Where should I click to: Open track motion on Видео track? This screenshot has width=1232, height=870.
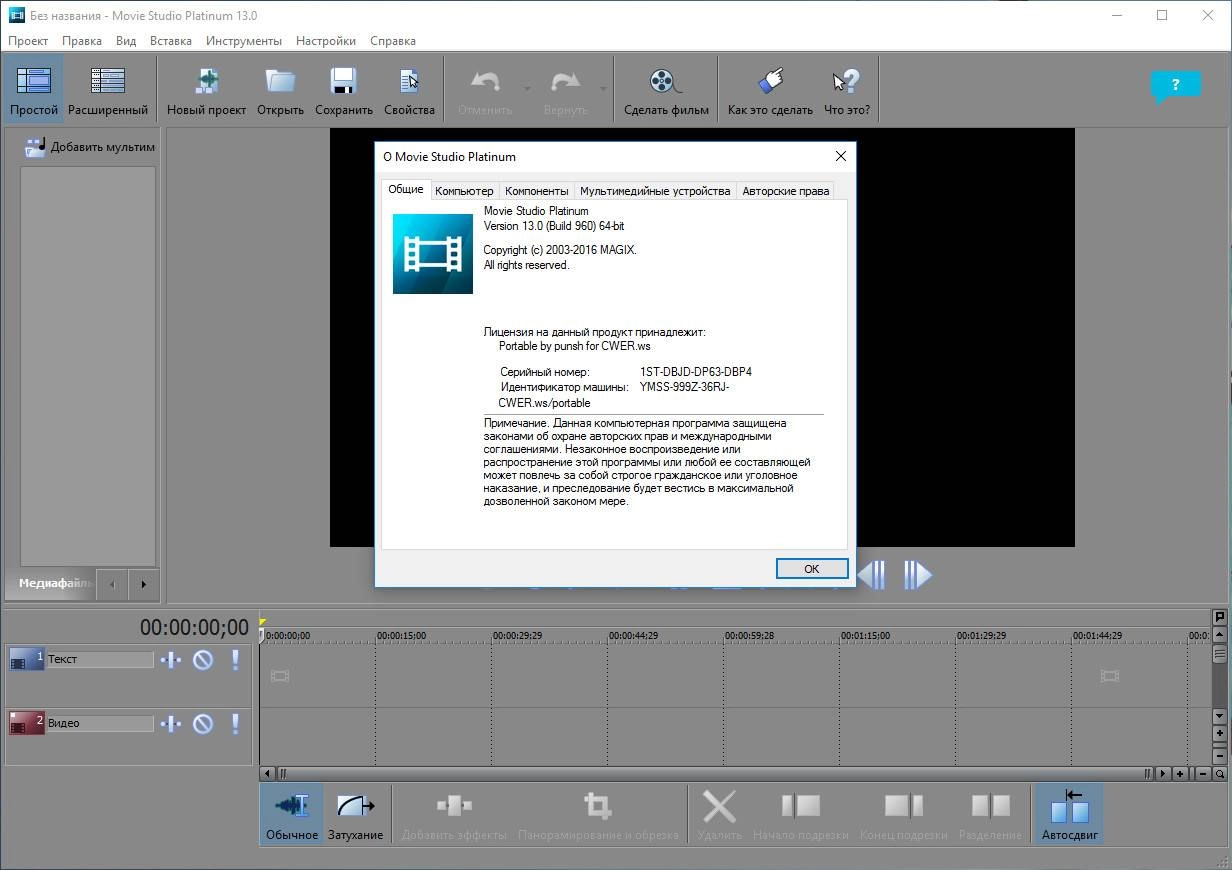point(171,723)
